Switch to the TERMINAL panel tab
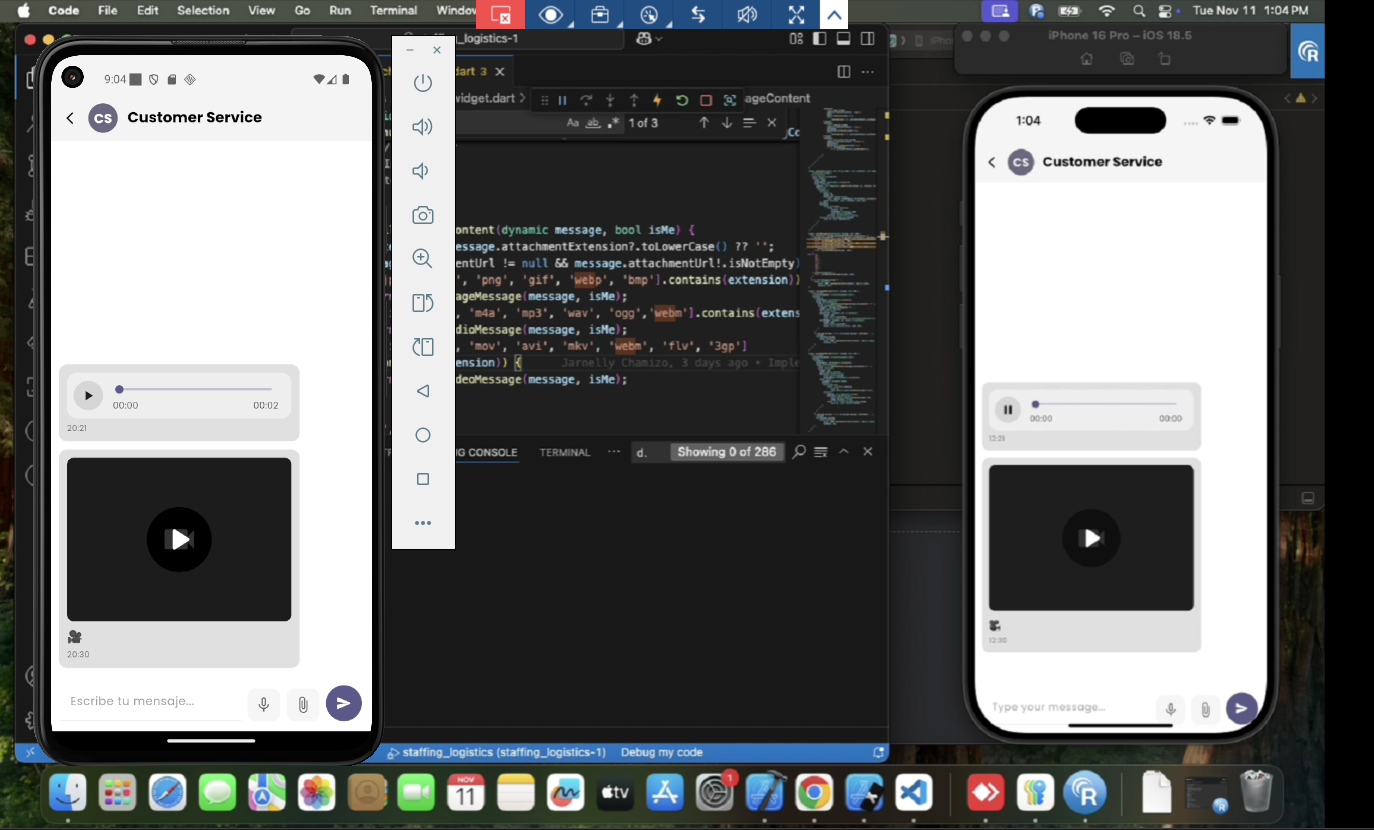Screen dimensions: 1374x830 [565, 452]
